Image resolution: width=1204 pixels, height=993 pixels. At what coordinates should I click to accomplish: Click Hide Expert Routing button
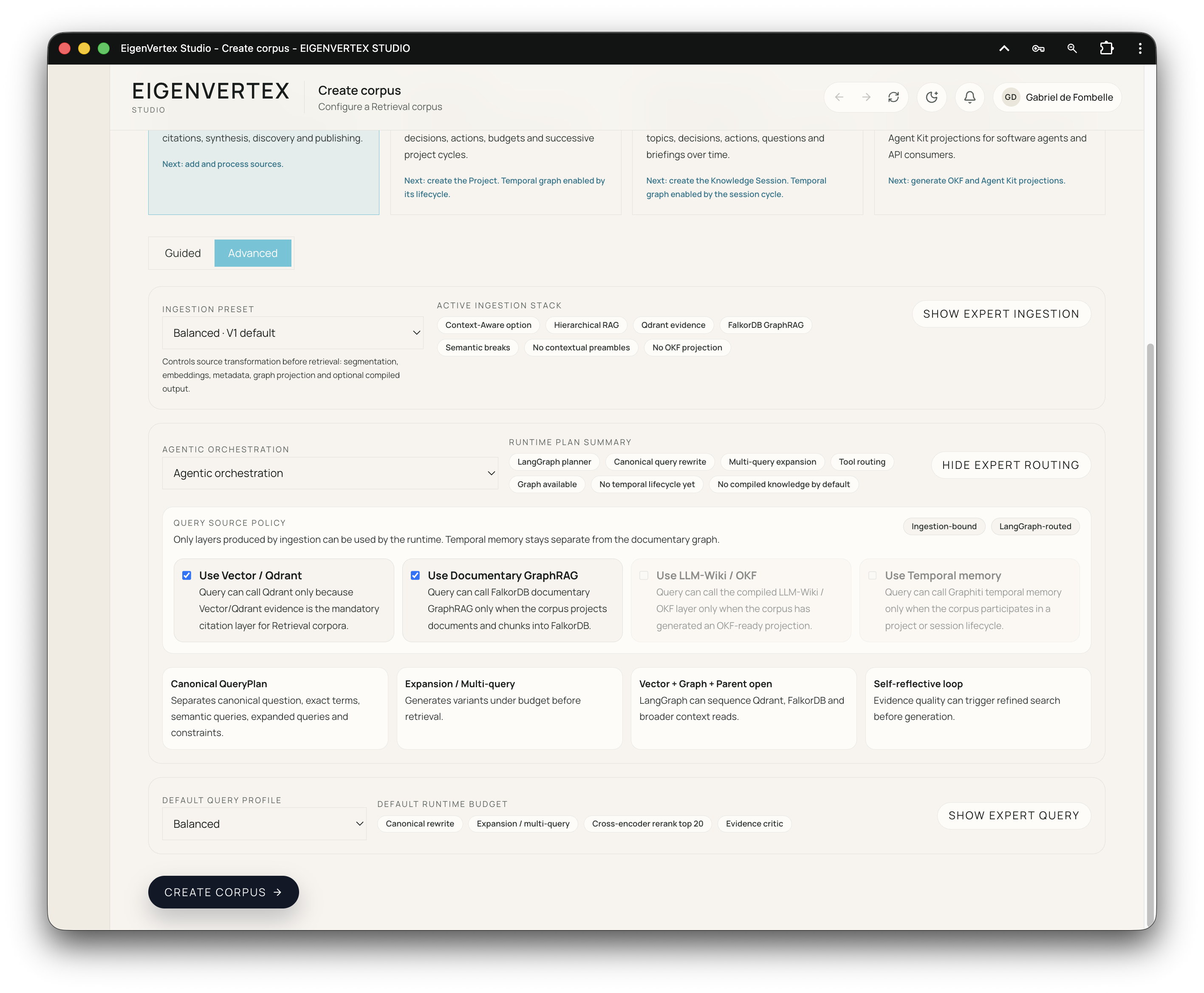coord(1011,465)
